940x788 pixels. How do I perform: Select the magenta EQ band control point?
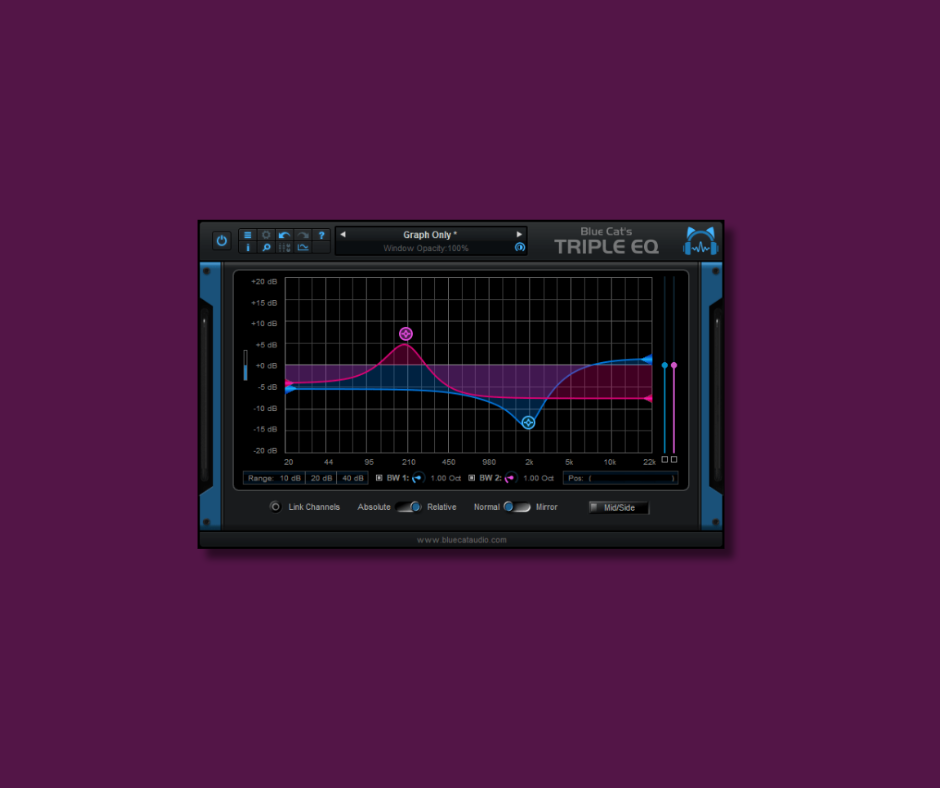(x=405, y=333)
